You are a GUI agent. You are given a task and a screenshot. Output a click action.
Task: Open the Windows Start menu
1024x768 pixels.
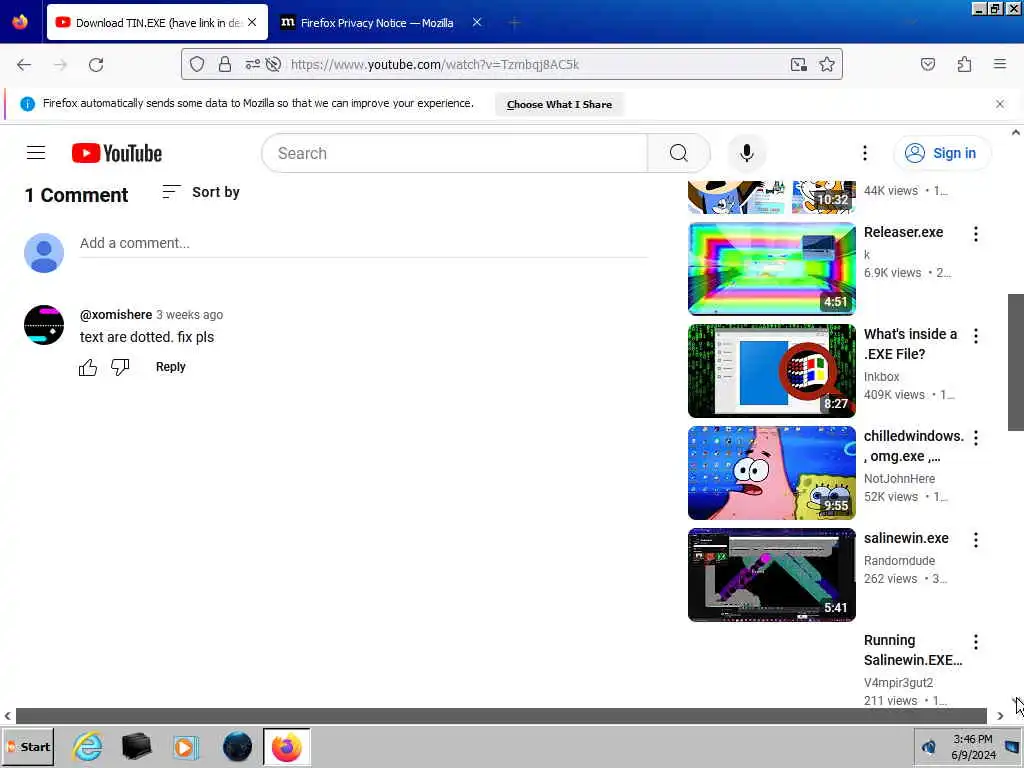pyautogui.click(x=28, y=746)
